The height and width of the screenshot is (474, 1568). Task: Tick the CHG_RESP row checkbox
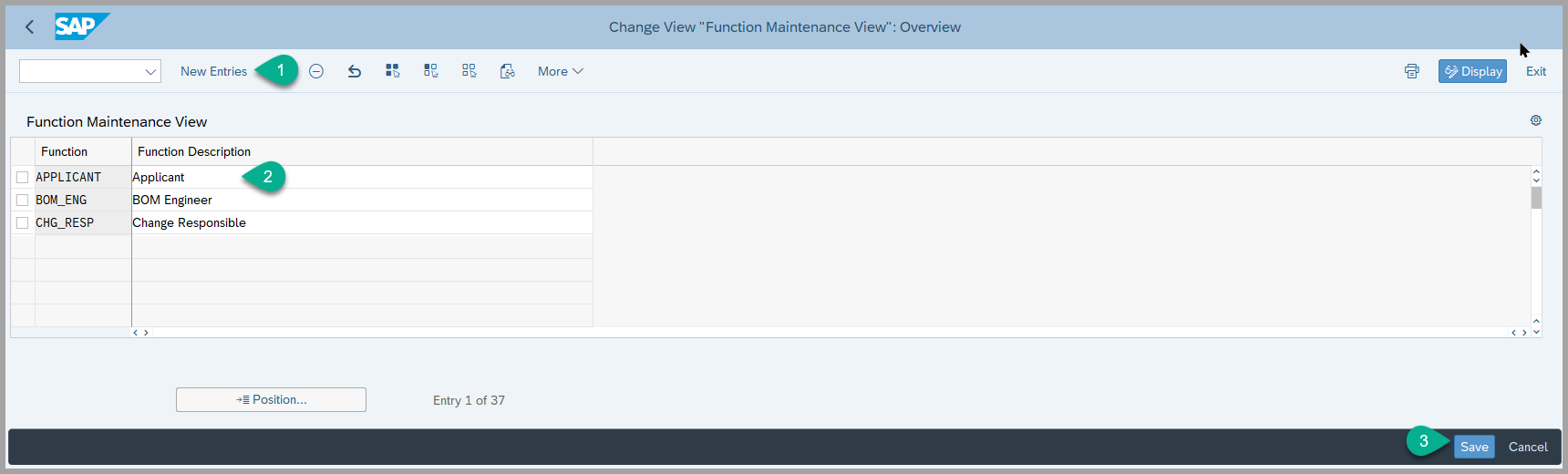point(23,222)
